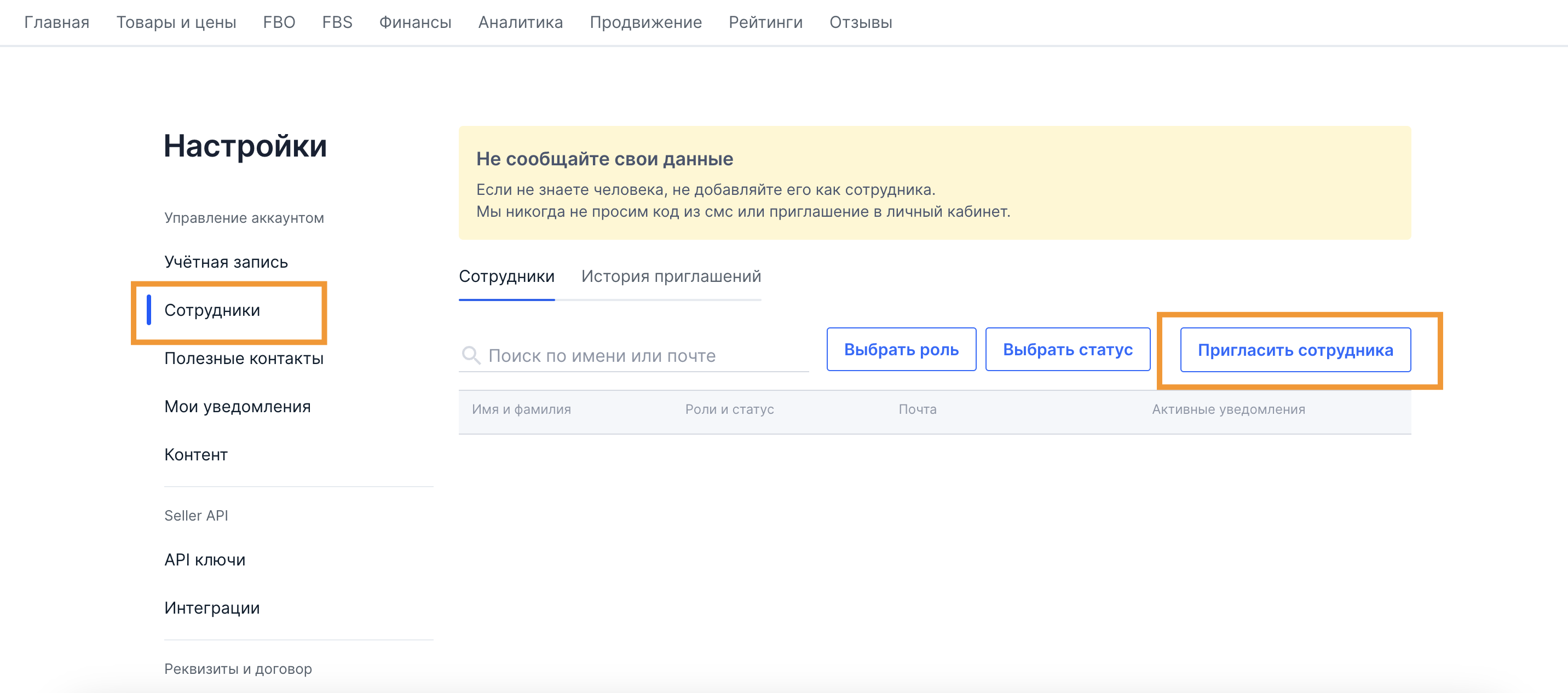Click Пригласить сотрудника button
The height and width of the screenshot is (693, 1568).
(1295, 350)
